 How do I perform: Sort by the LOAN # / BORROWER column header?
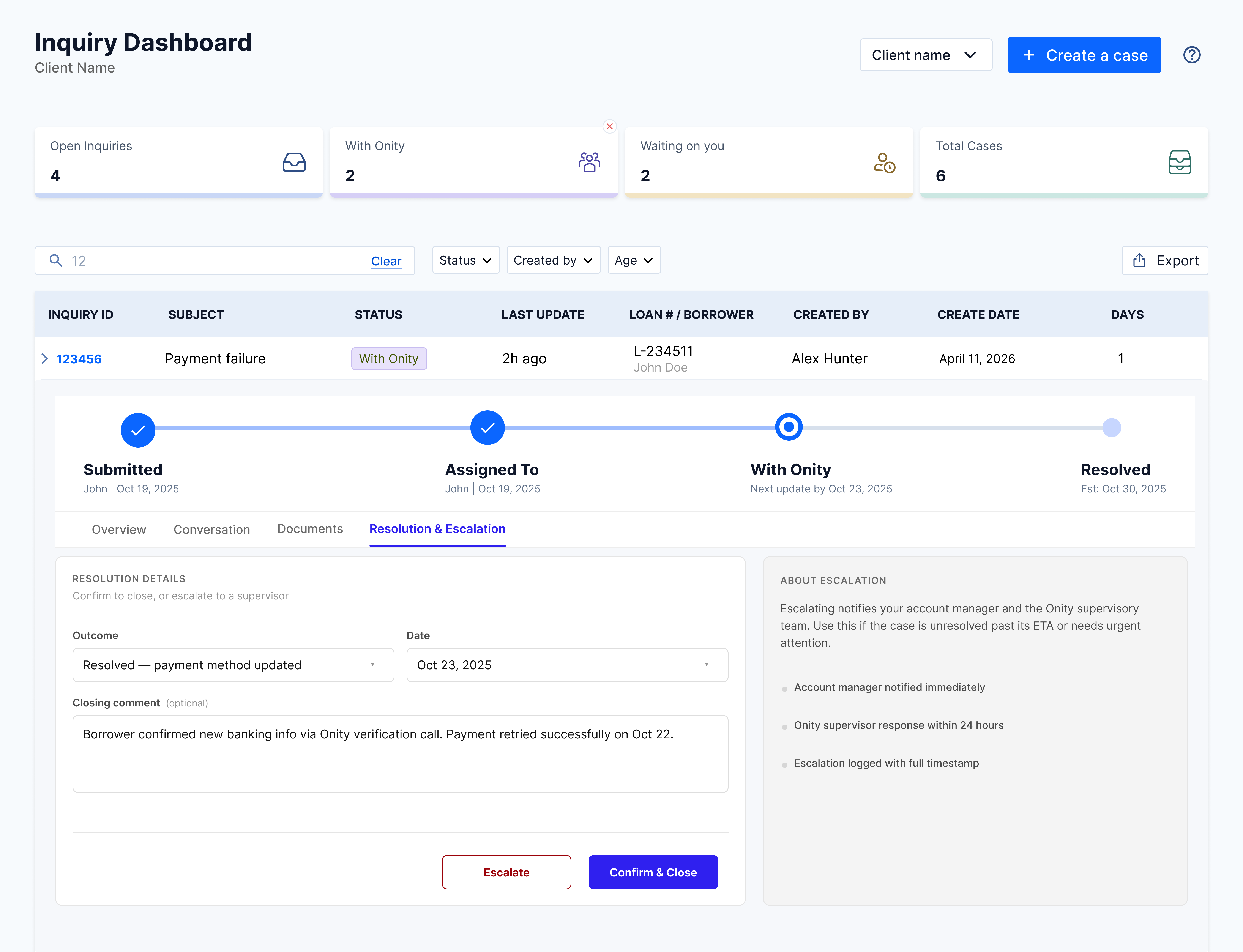691,315
